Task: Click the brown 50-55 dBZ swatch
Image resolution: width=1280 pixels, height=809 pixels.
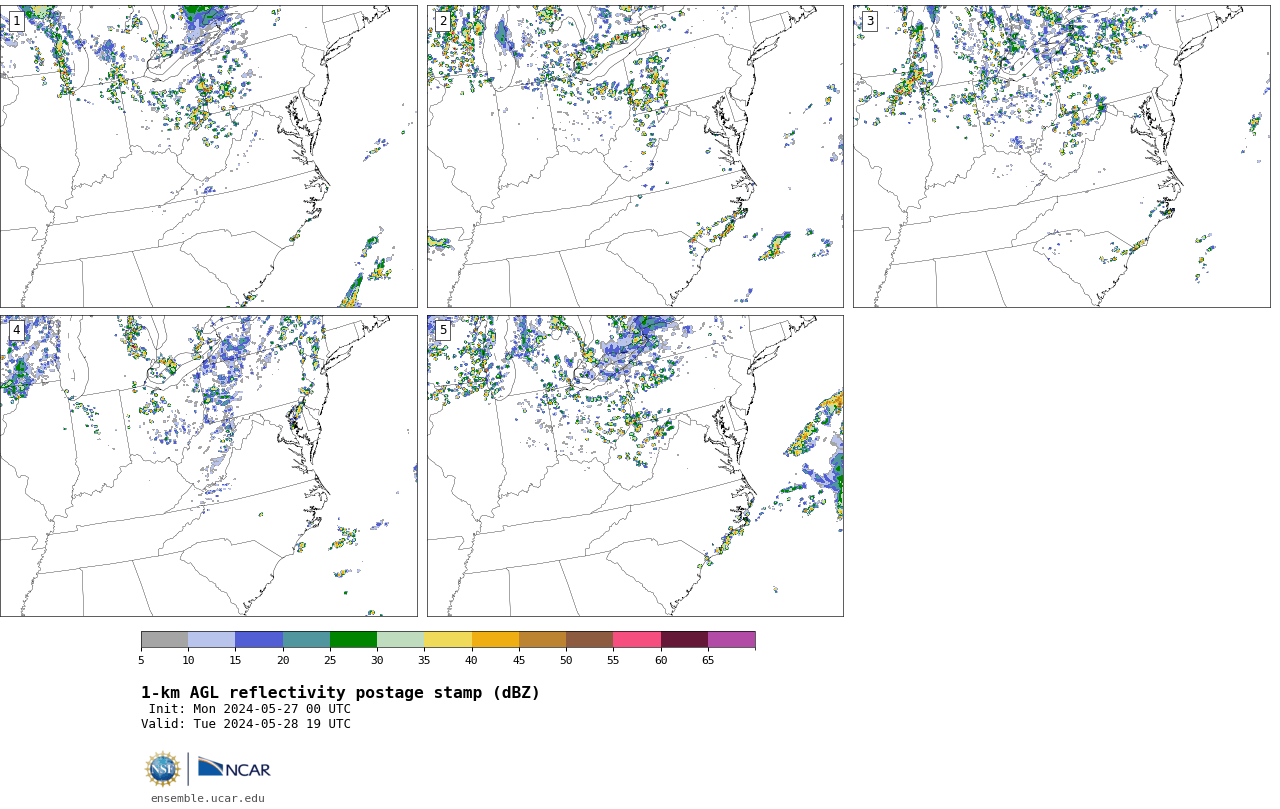Action: (589, 640)
